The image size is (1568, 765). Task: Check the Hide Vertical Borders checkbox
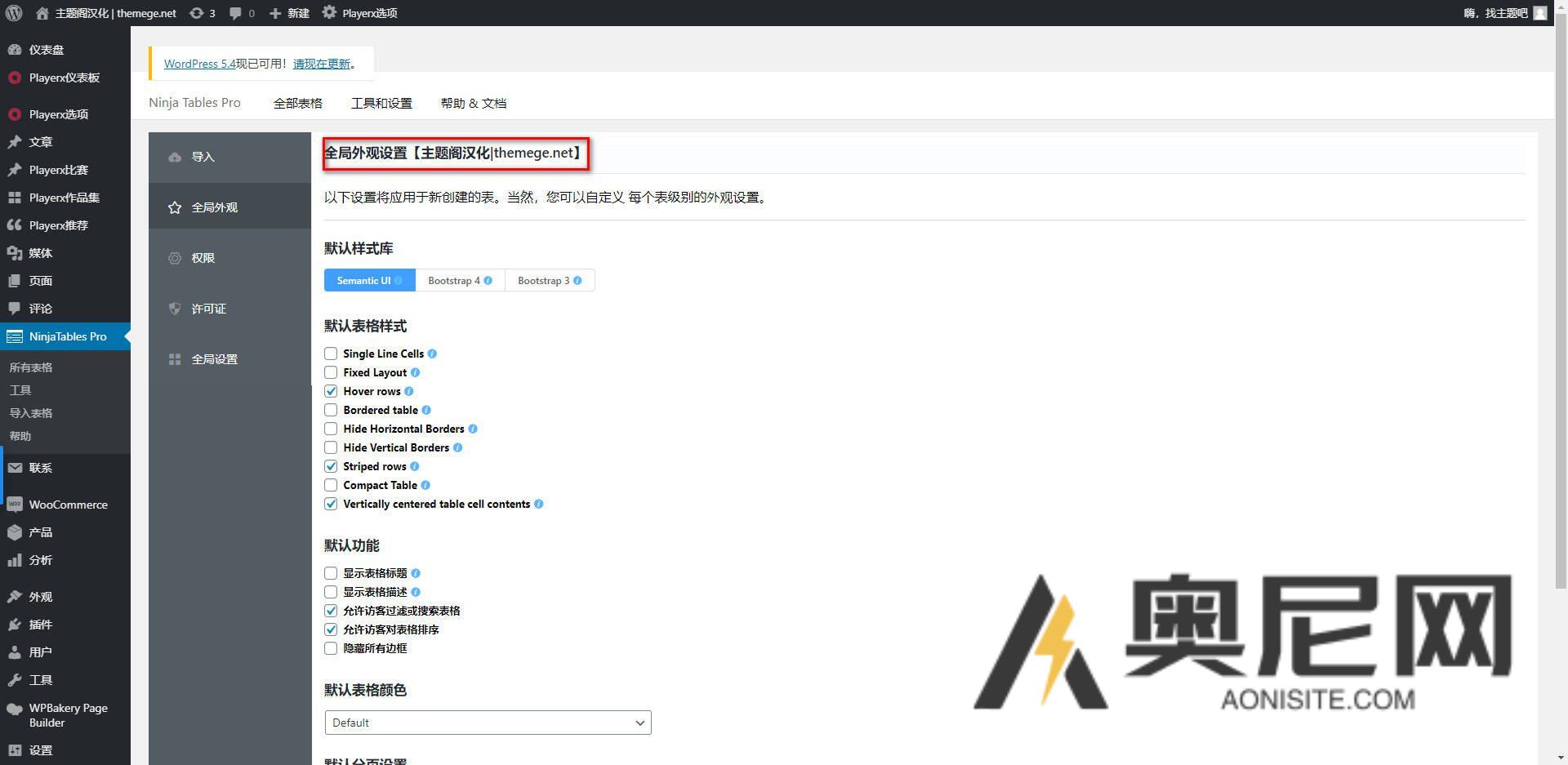pyautogui.click(x=331, y=447)
